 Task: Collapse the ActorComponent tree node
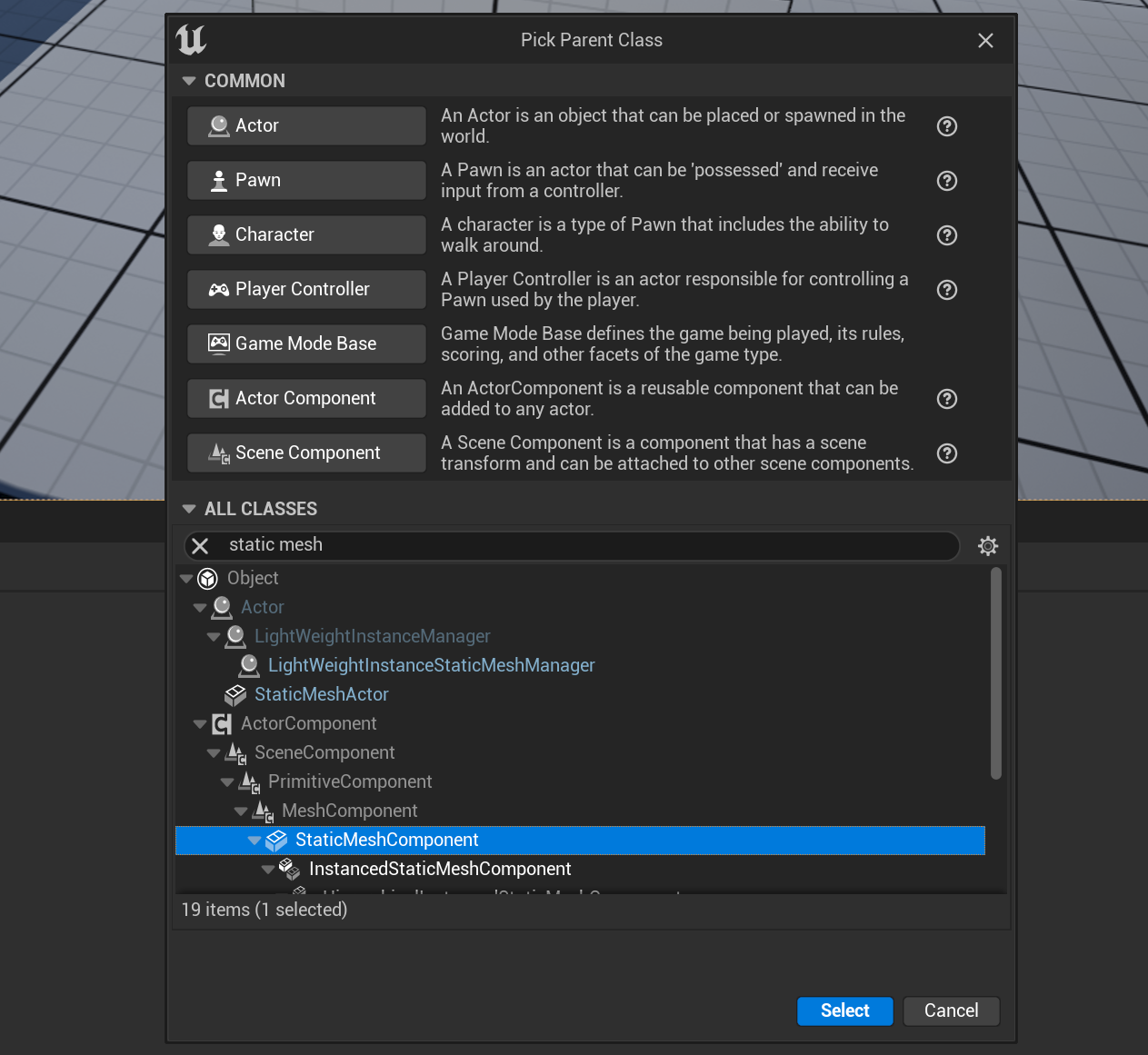[200, 724]
